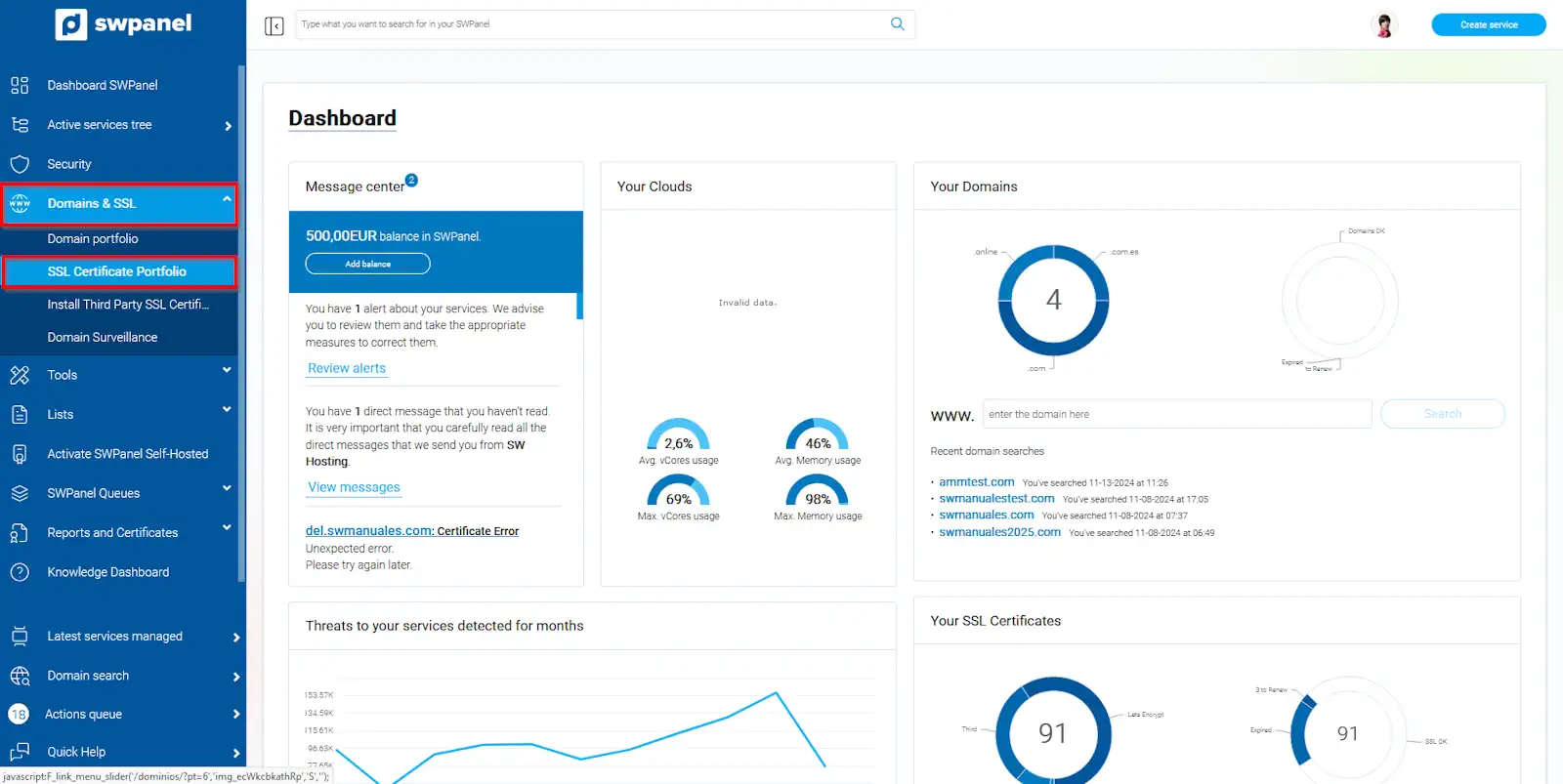Click the search magnifier icon
This screenshot has width=1563, height=784.
click(x=897, y=24)
